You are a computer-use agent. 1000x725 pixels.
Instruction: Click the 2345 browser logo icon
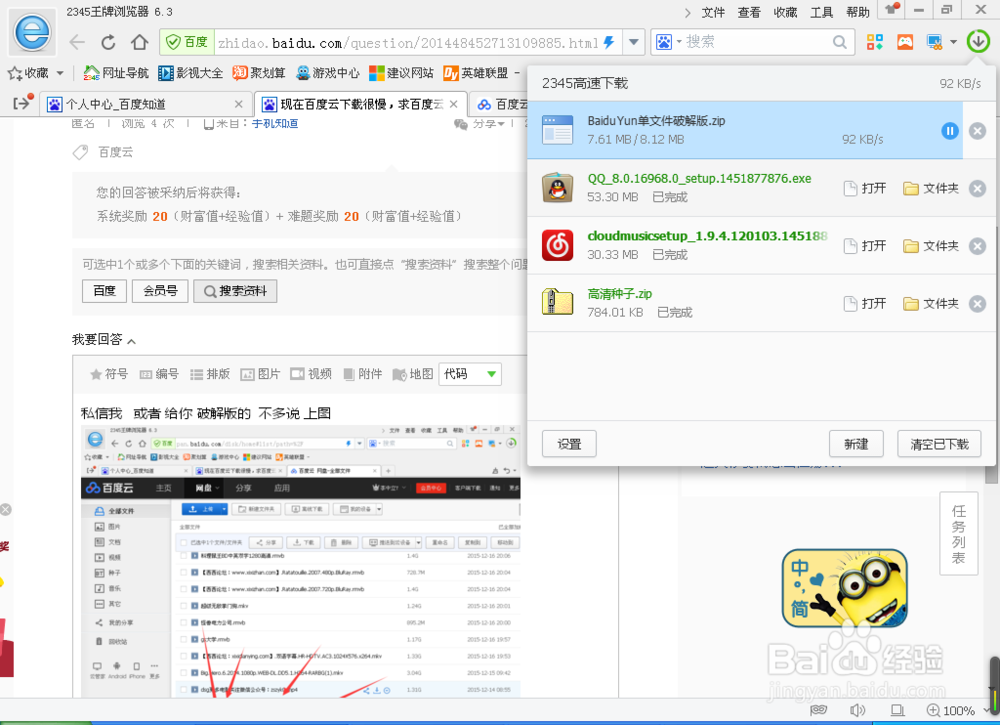32,33
